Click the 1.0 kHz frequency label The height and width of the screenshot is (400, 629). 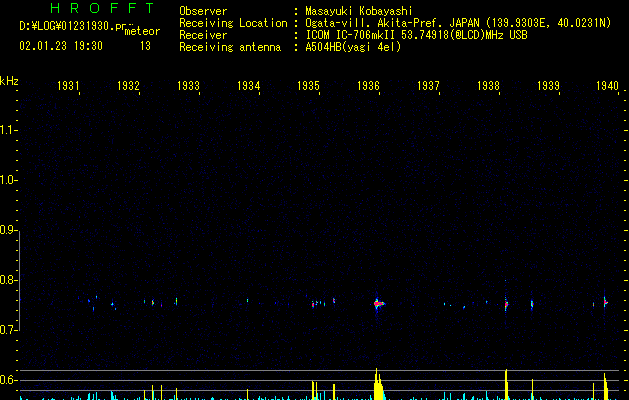[7, 180]
